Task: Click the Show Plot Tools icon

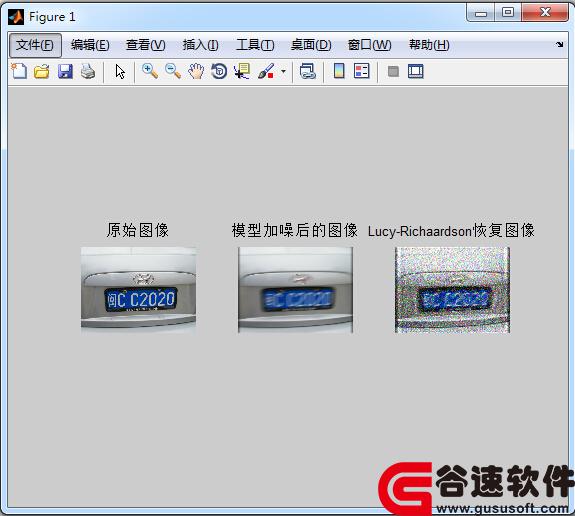Action: 415,71
